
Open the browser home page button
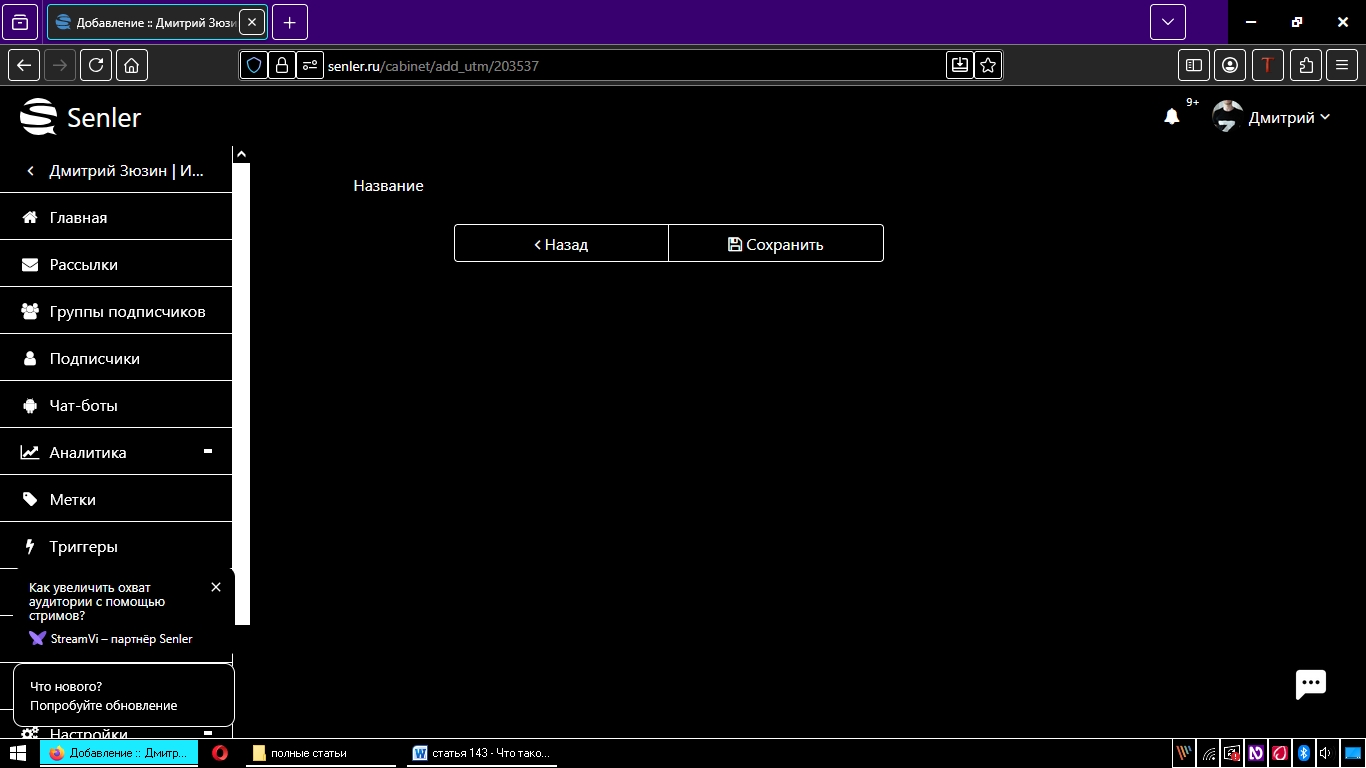tap(132, 65)
